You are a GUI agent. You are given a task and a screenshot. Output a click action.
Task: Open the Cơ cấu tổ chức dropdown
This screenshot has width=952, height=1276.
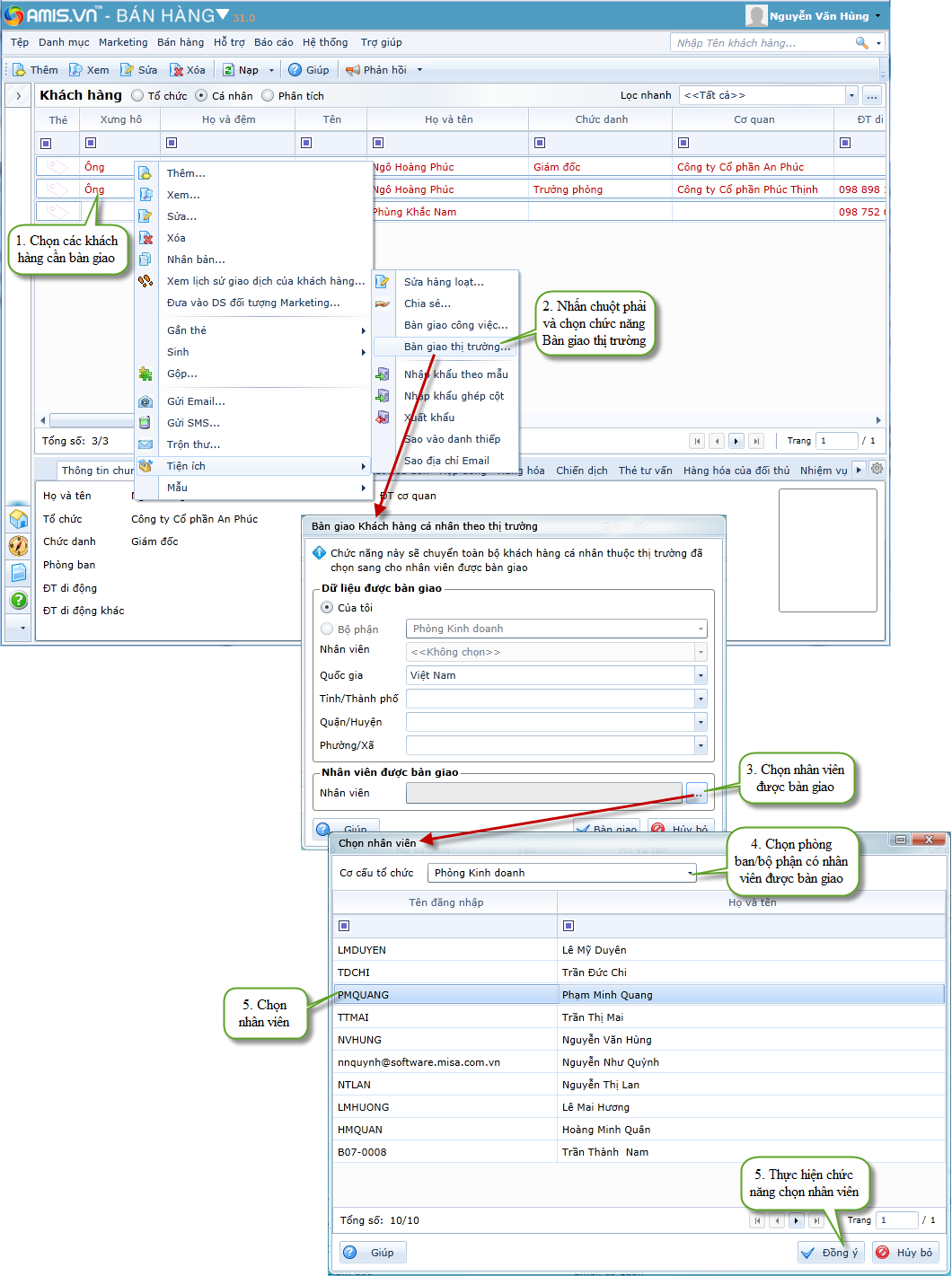pyautogui.click(x=690, y=873)
